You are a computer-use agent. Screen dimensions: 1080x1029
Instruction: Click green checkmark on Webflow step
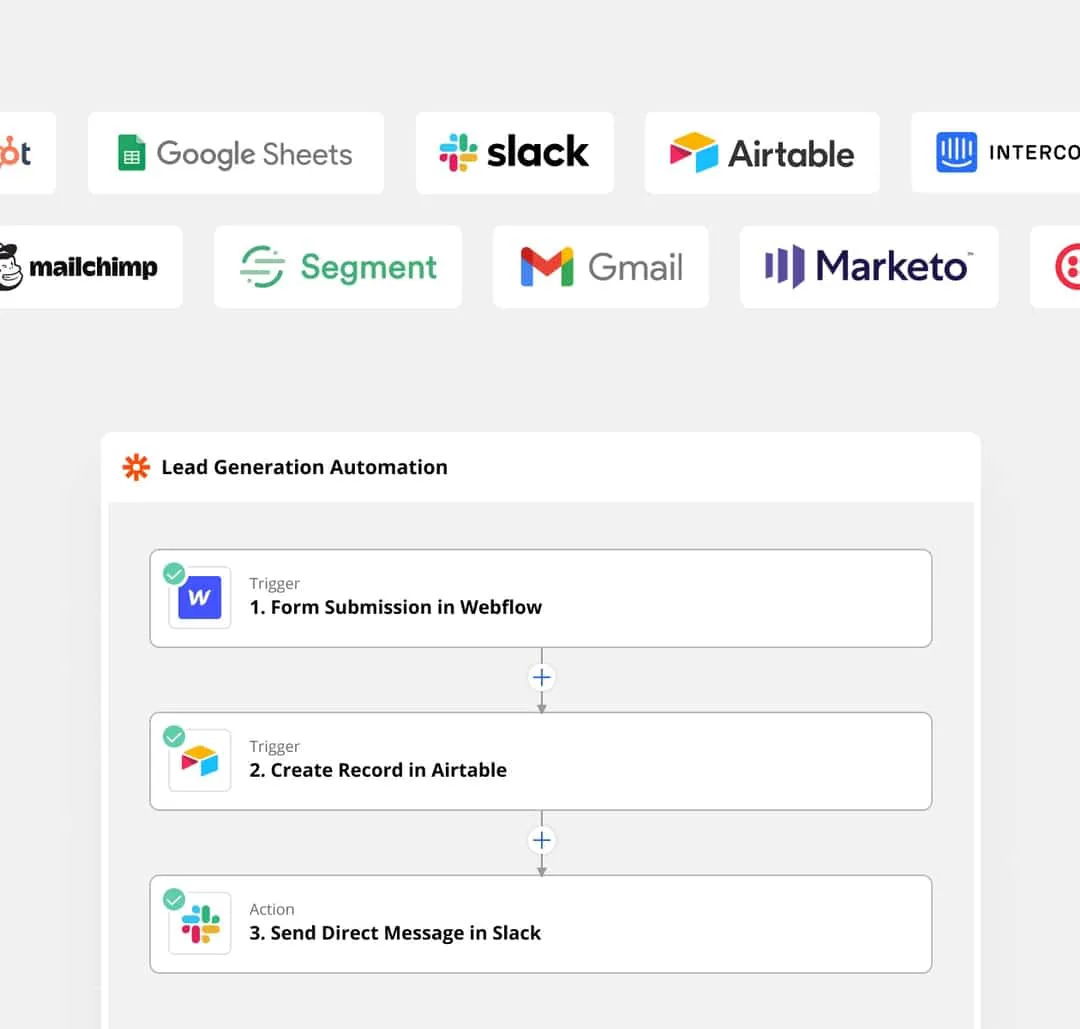(x=174, y=573)
